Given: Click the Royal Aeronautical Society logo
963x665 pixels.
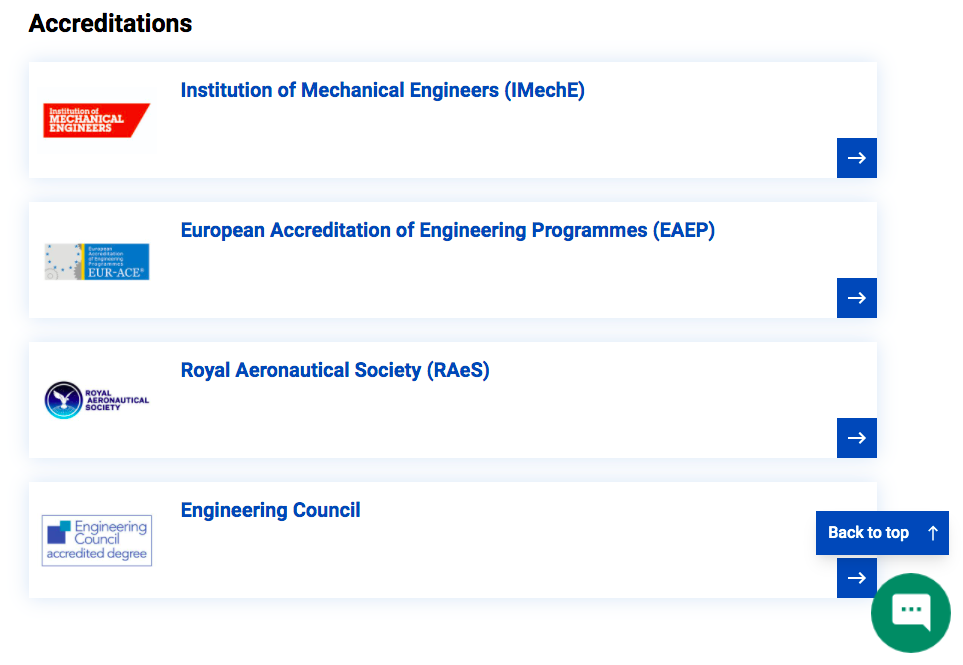Looking at the screenshot, I should pyautogui.click(x=97, y=400).
